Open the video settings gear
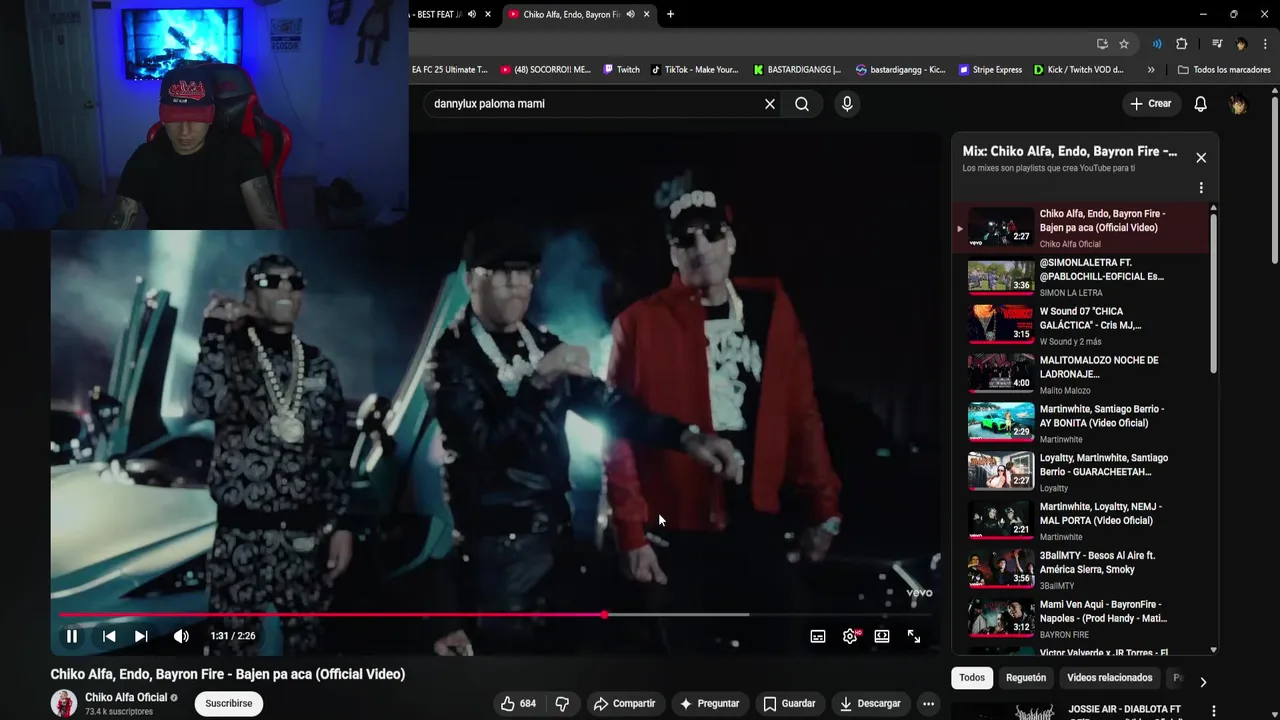 [850, 636]
